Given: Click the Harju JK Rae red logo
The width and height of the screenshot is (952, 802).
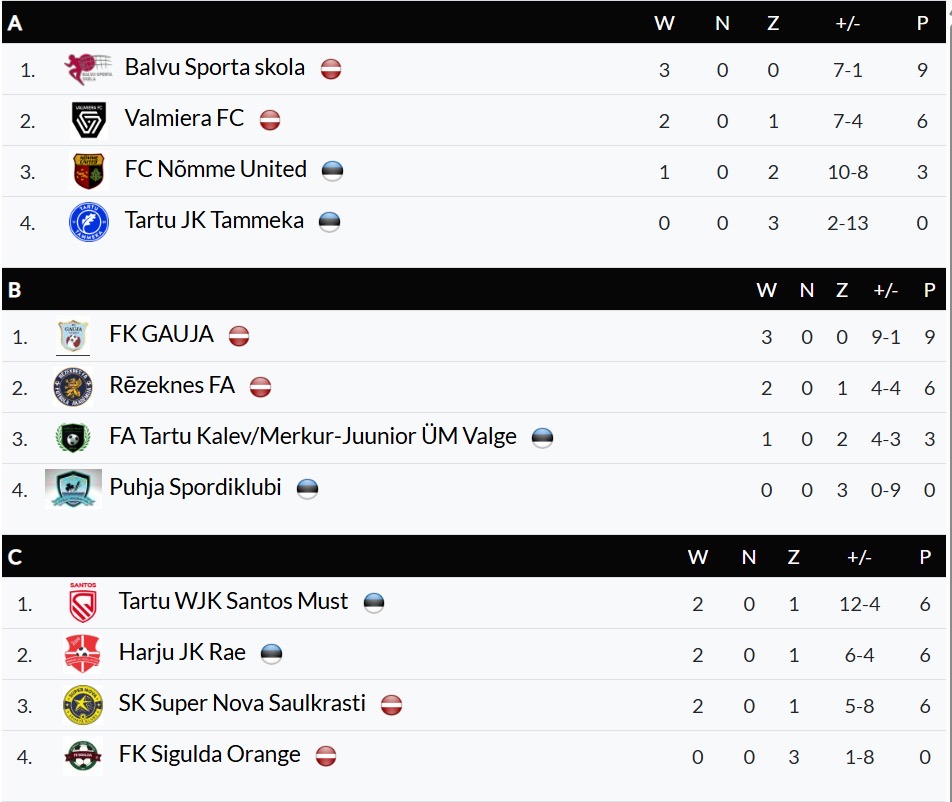Looking at the screenshot, I should [x=82, y=654].
